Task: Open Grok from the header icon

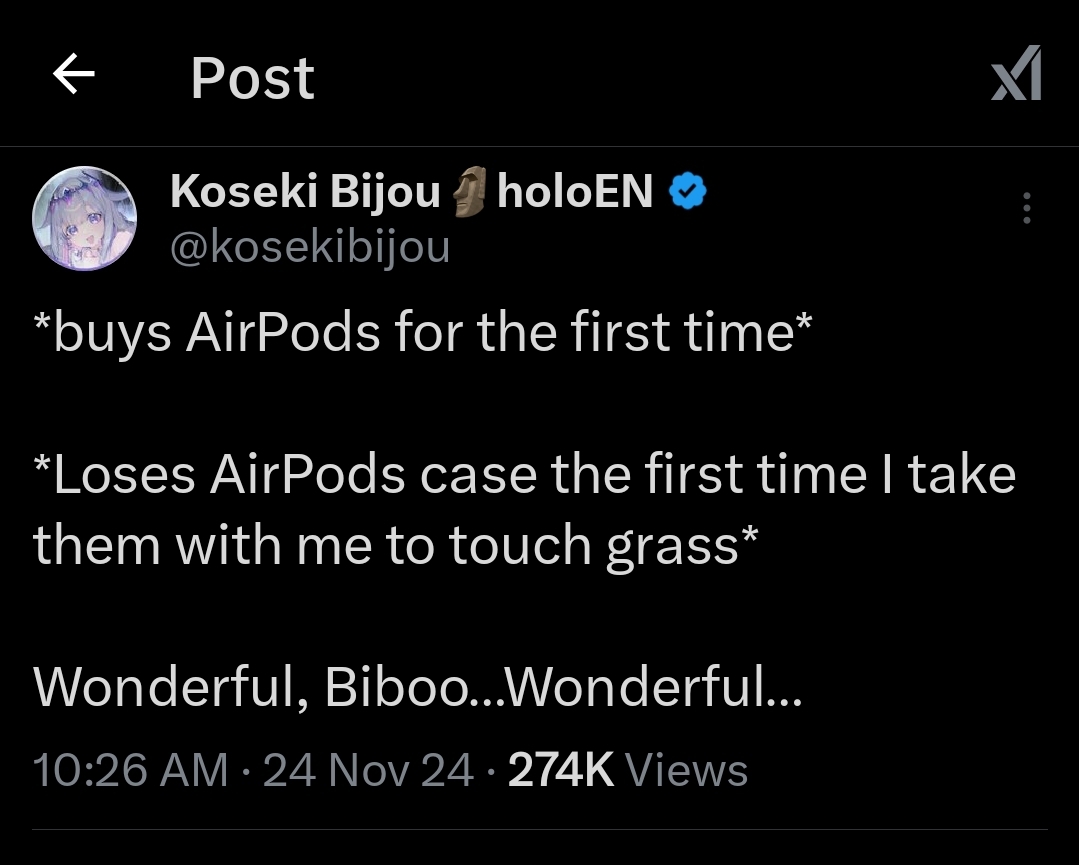Action: coord(1015,74)
